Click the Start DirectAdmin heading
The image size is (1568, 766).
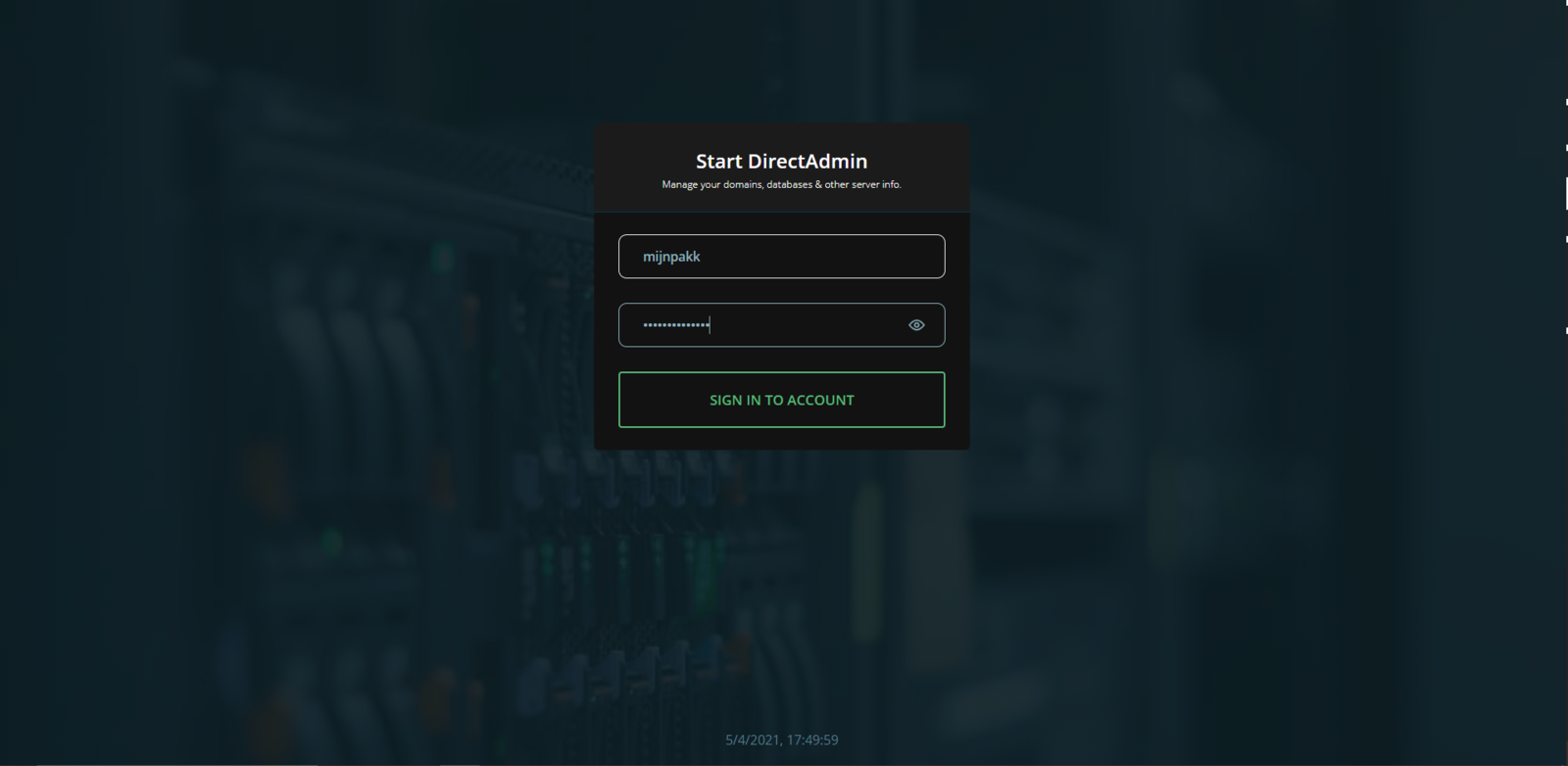pos(781,162)
